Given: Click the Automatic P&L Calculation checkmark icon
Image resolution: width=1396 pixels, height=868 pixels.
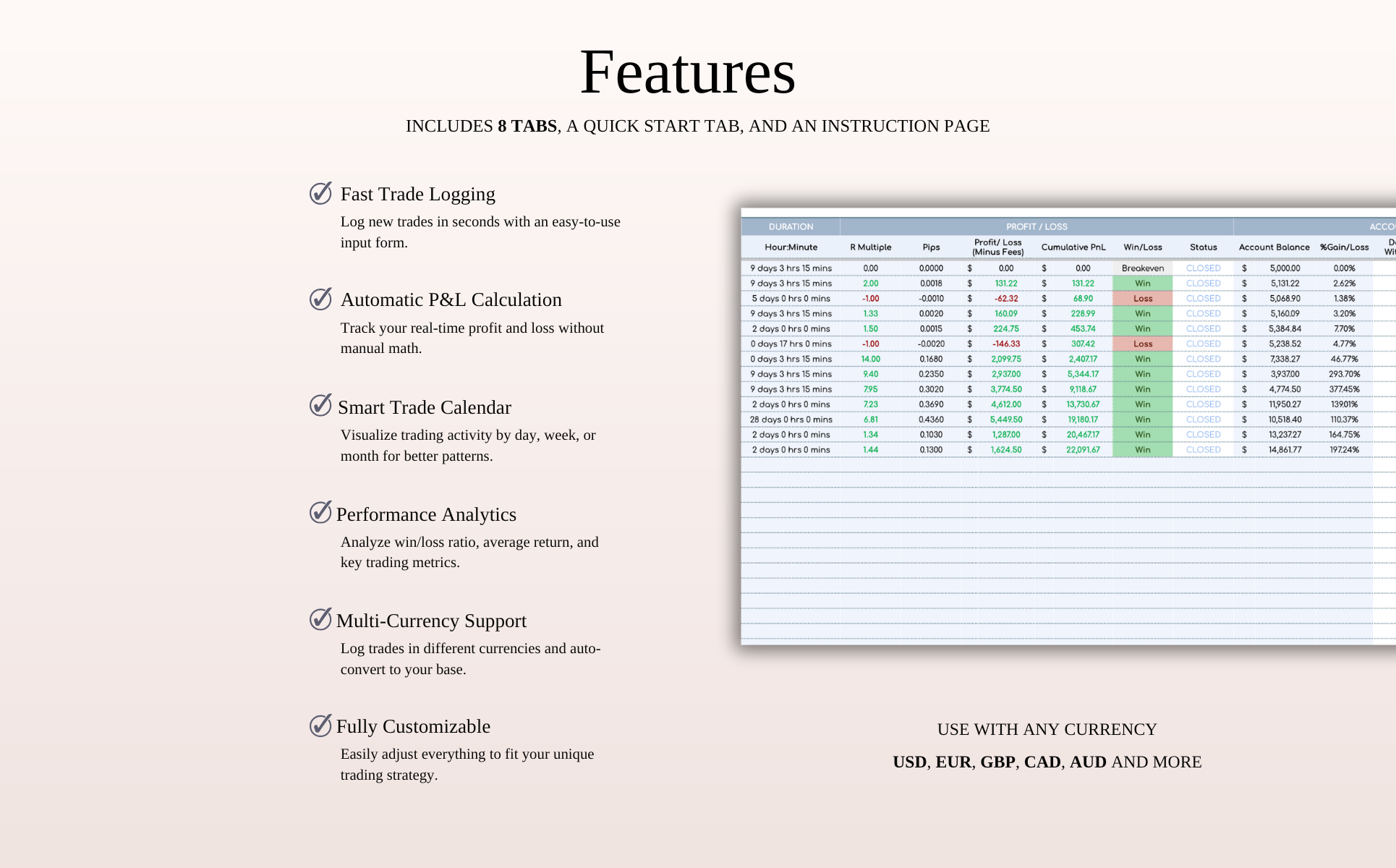Looking at the screenshot, I should [320, 299].
